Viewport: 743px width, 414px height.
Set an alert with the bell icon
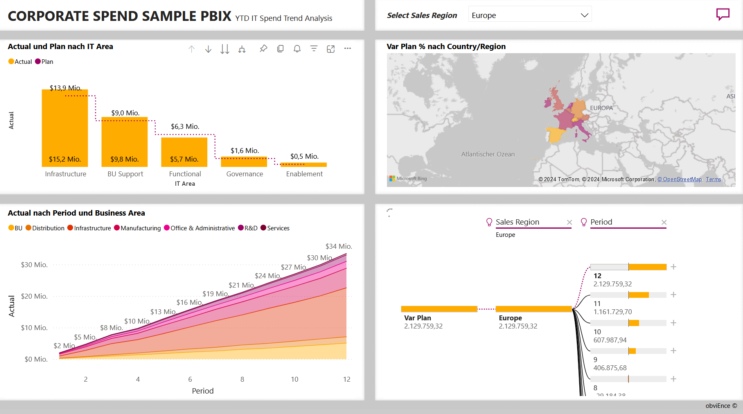click(x=297, y=49)
